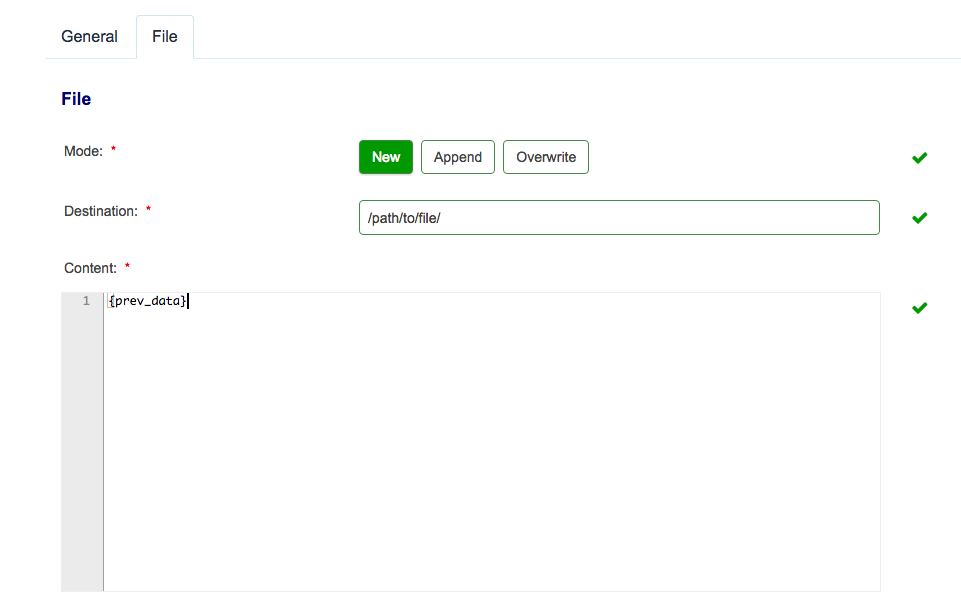Keep the New mode selected

tap(385, 157)
